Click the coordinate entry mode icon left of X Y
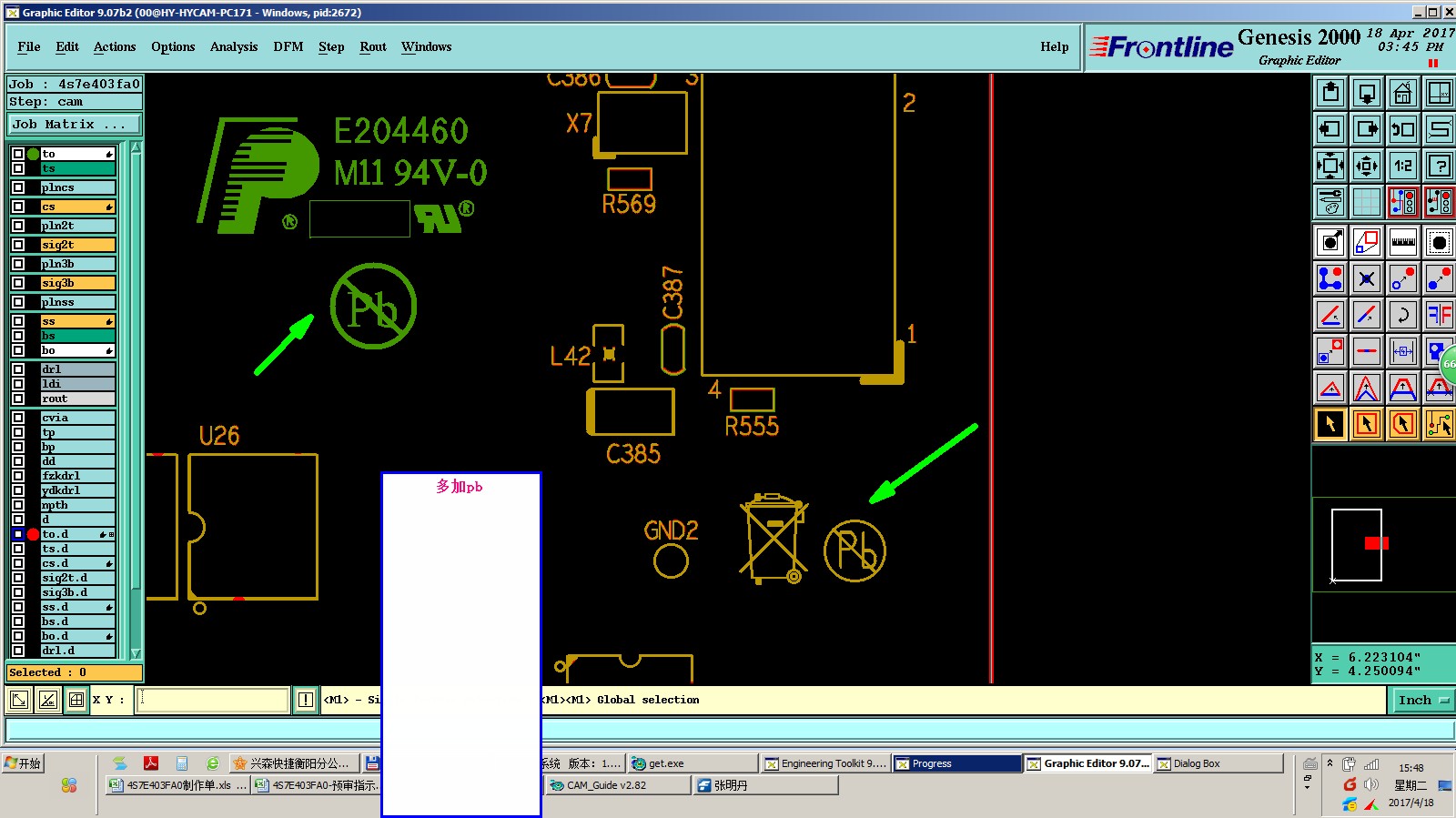 76,700
